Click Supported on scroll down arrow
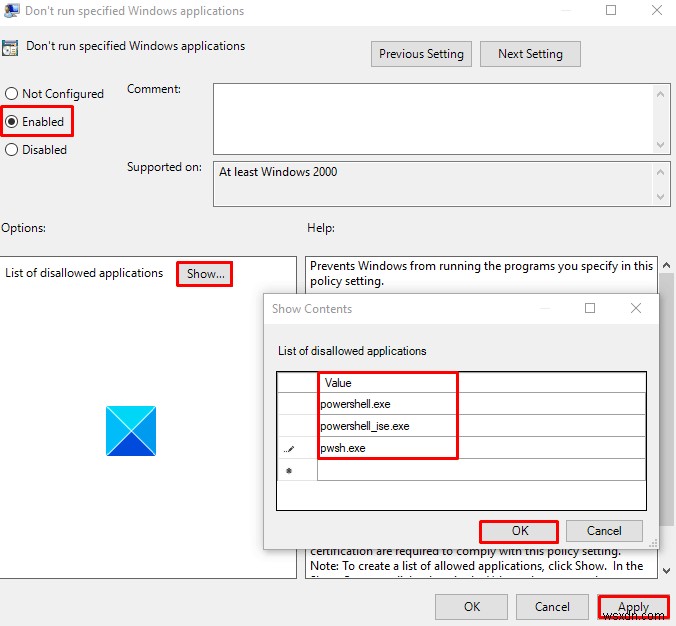Viewport: 676px width, 626px height. [x=660, y=197]
